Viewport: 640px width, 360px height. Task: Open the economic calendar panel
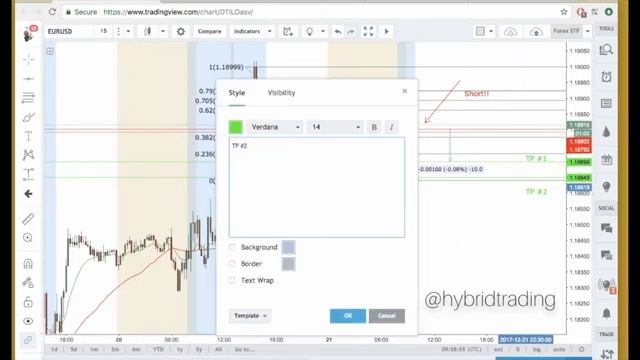607,160
